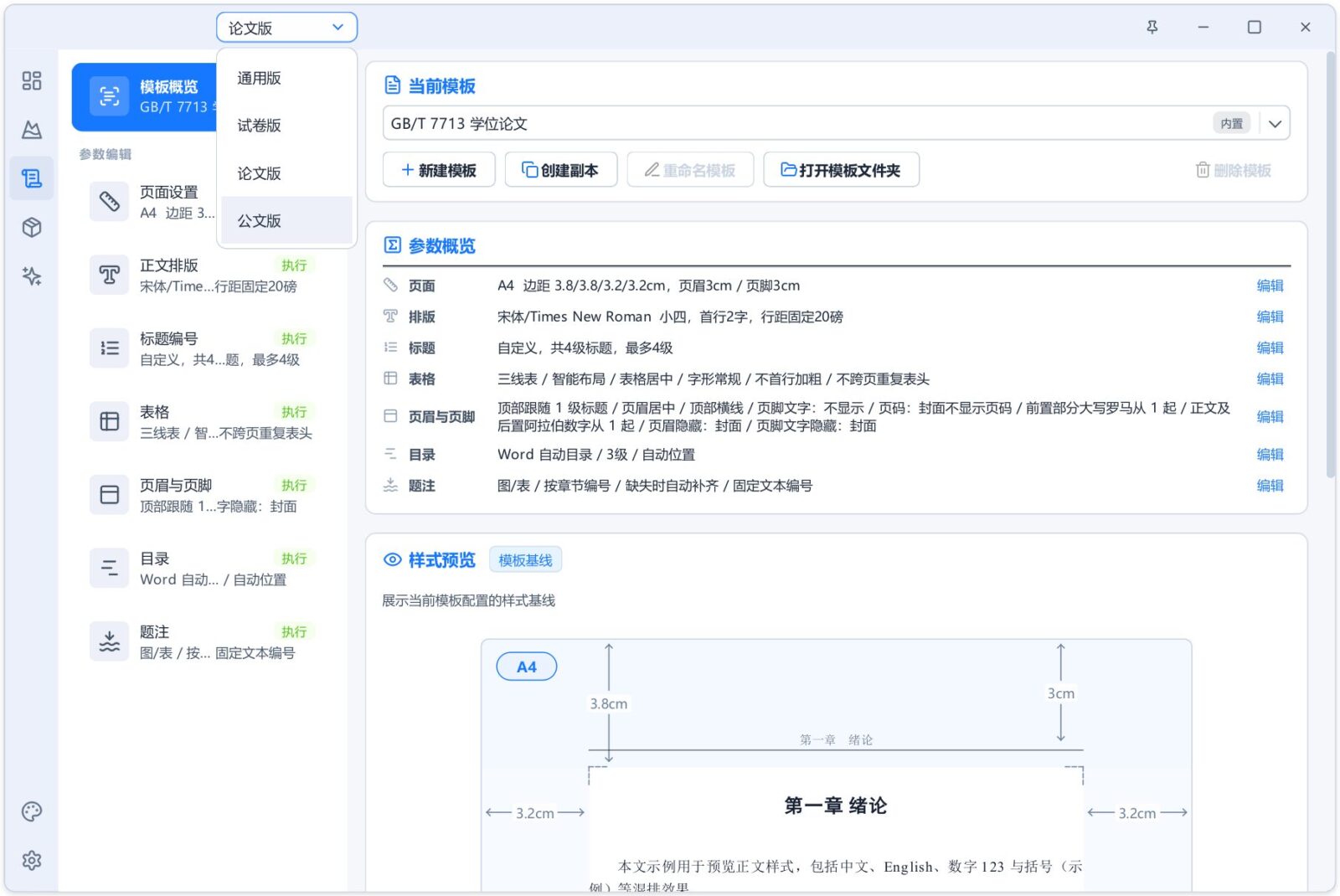Pin the window with the pin icon
Image resolution: width=1340 pixels, height=896 pixels.
tap(1152, 27)
